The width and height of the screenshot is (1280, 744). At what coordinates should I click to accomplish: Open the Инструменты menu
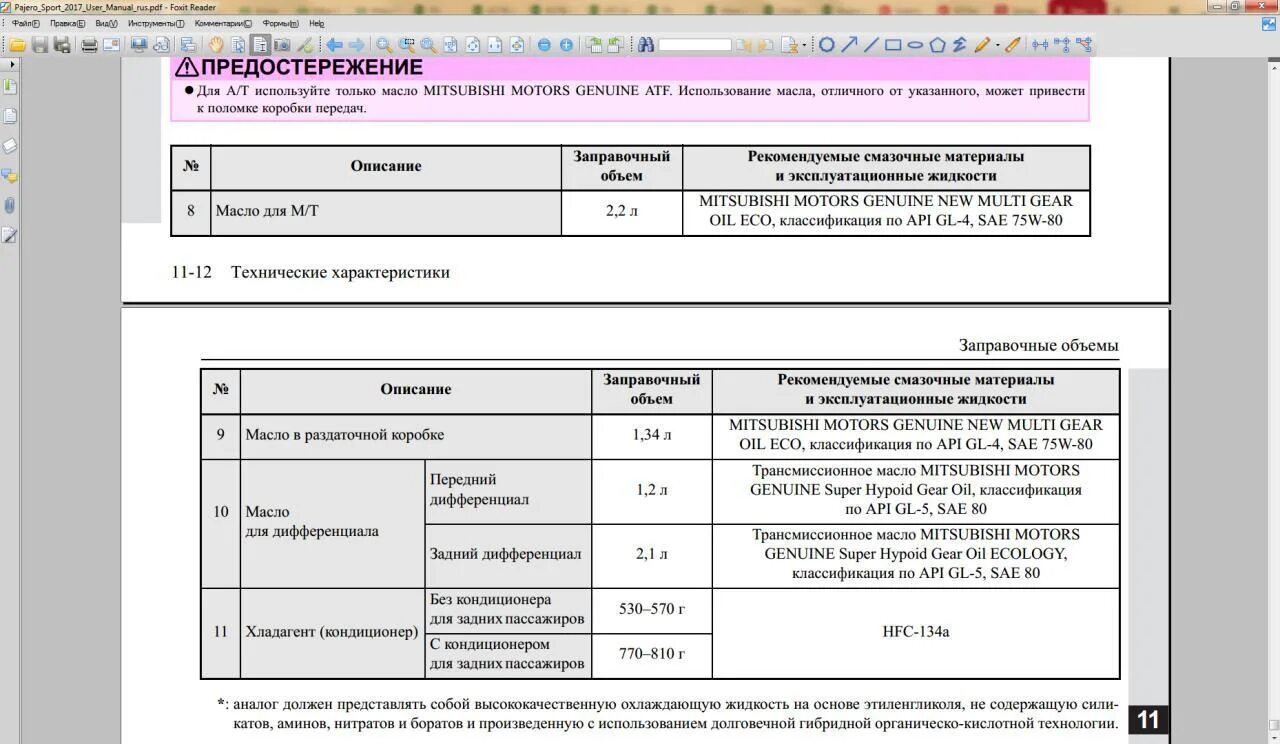[155, 23]
